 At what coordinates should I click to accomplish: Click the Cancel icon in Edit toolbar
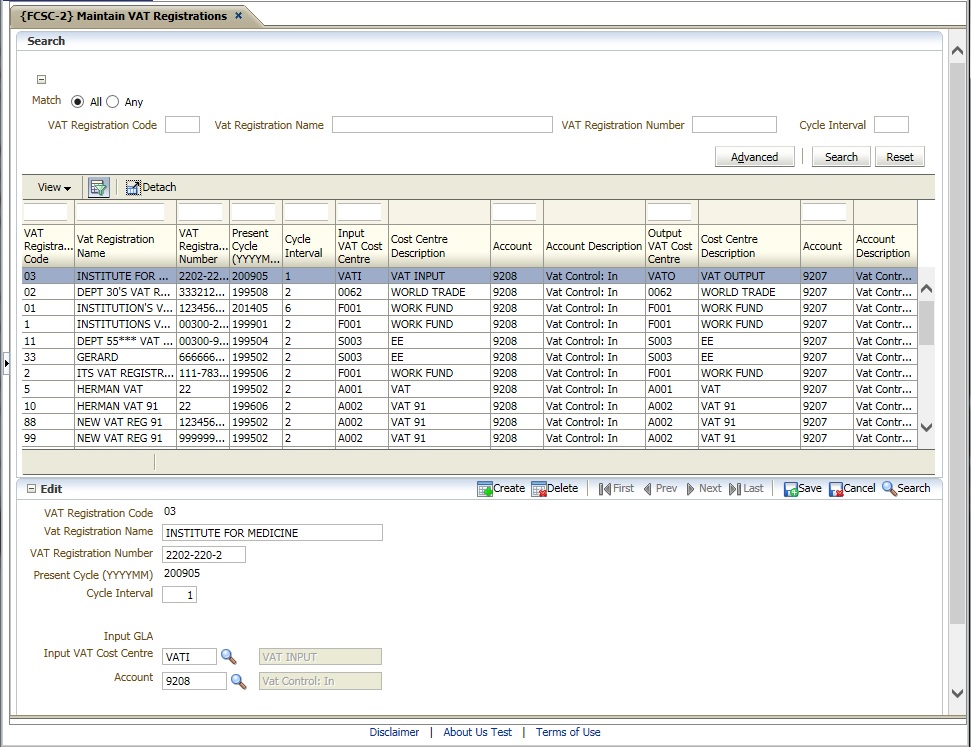point(836,489)
